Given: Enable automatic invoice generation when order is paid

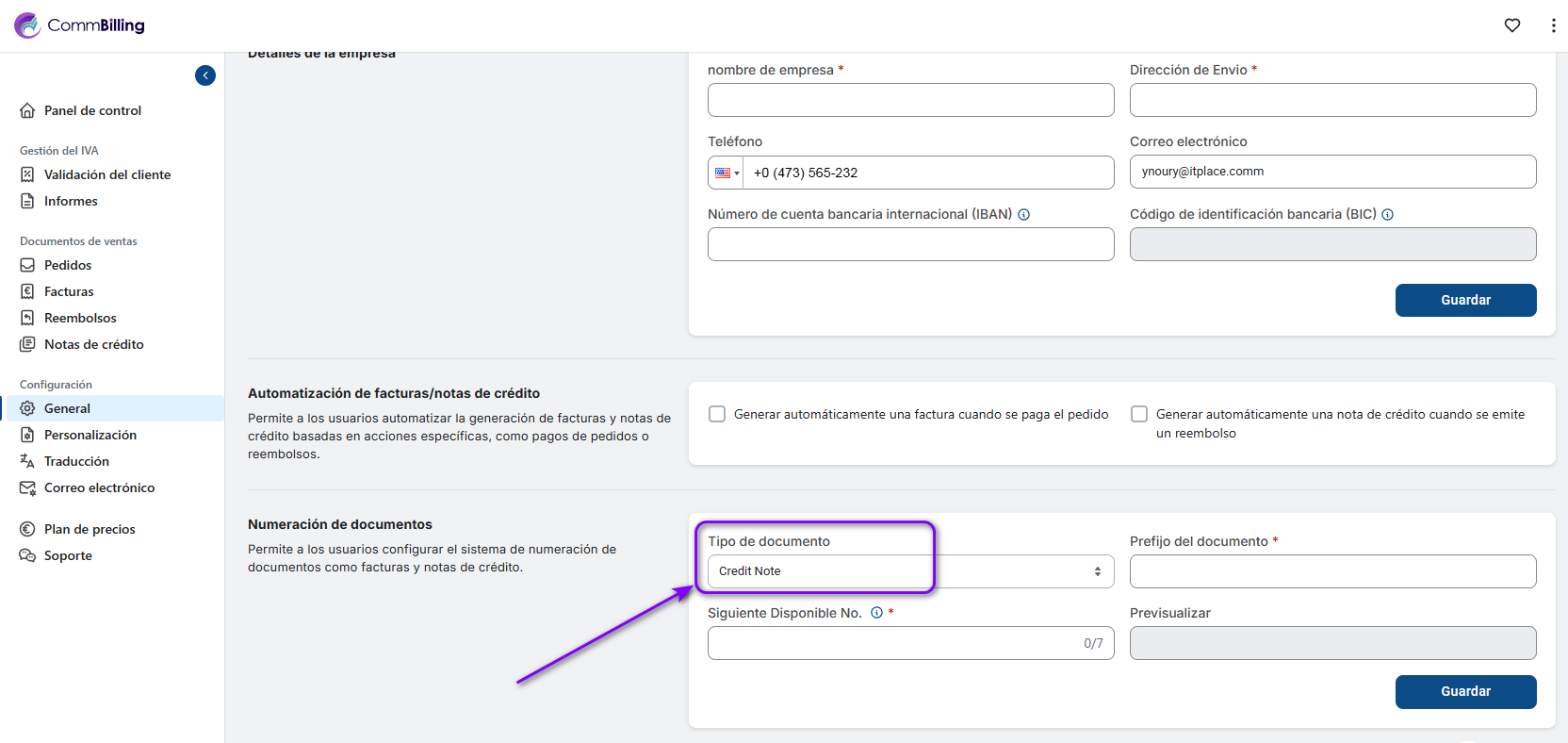Looking at the screenshot, I should [x=717, y=414].
